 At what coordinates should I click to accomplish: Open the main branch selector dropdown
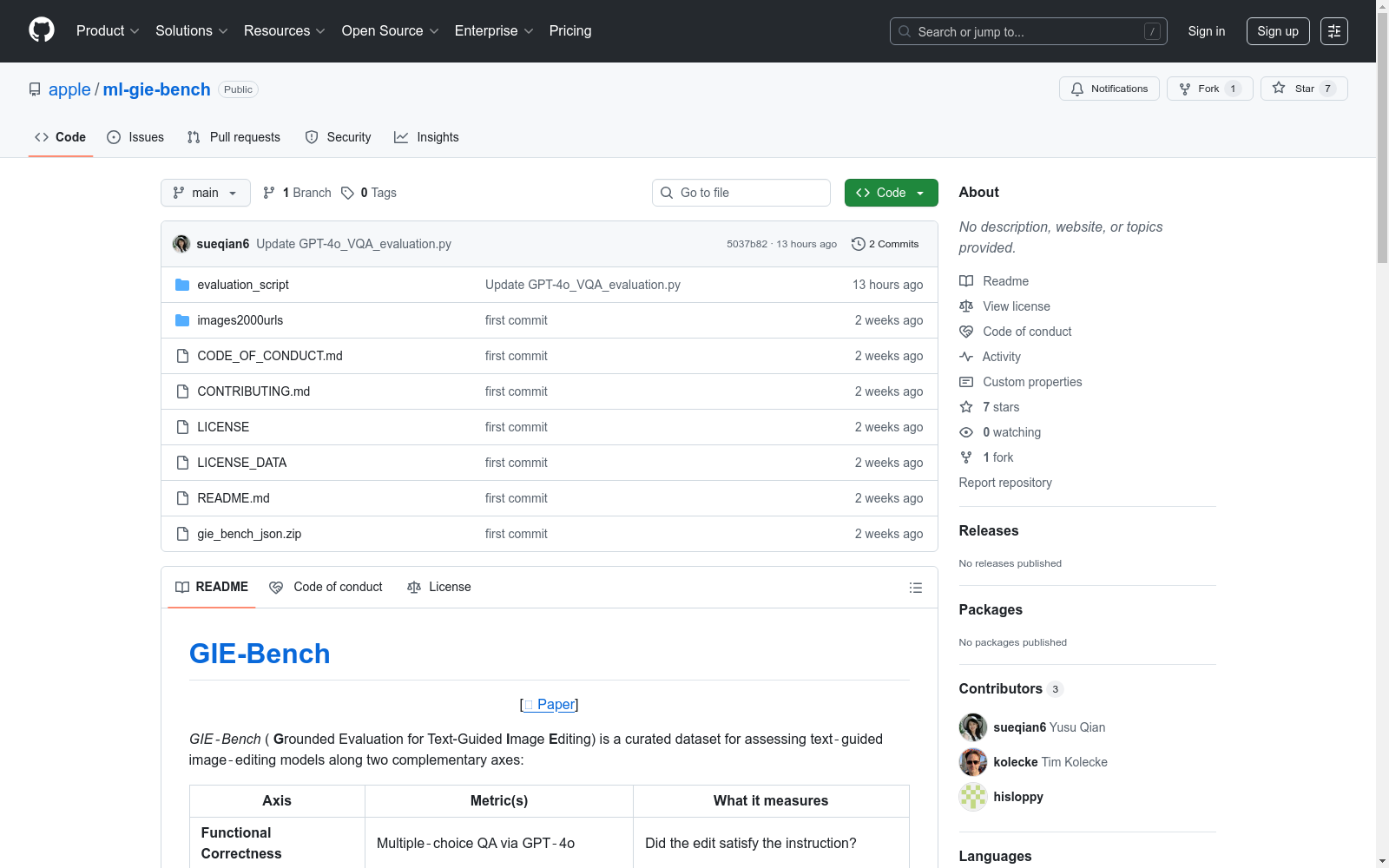(x=206, y=193)
